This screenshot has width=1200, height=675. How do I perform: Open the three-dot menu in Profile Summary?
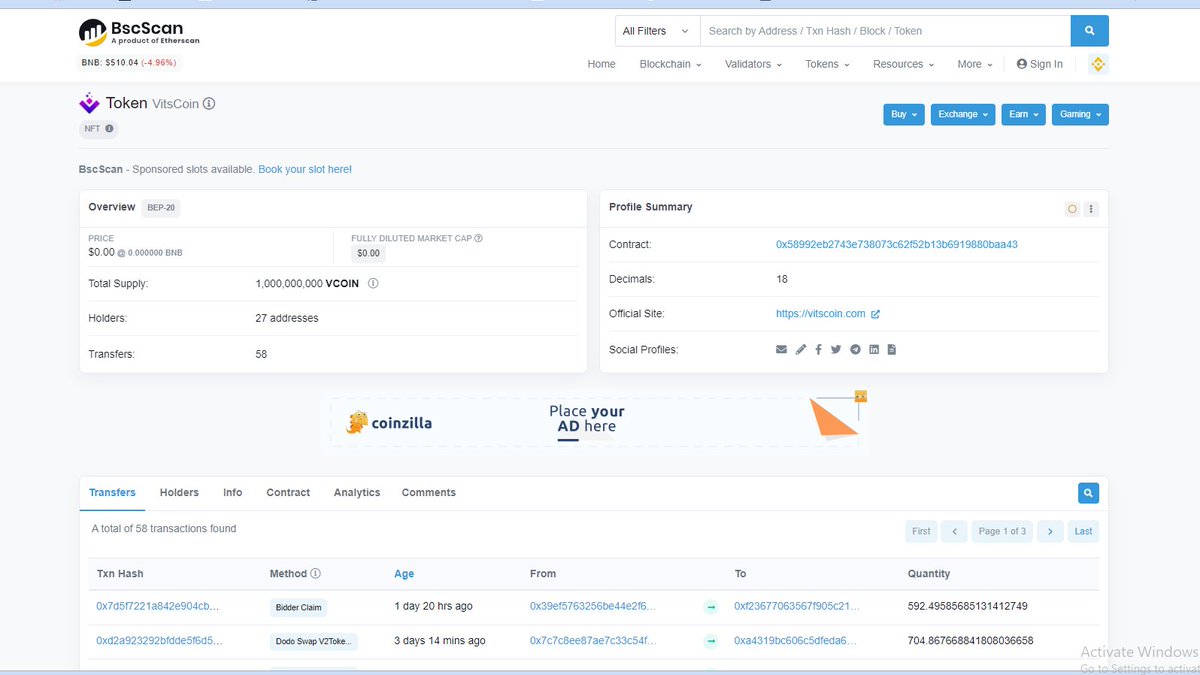1091,209
